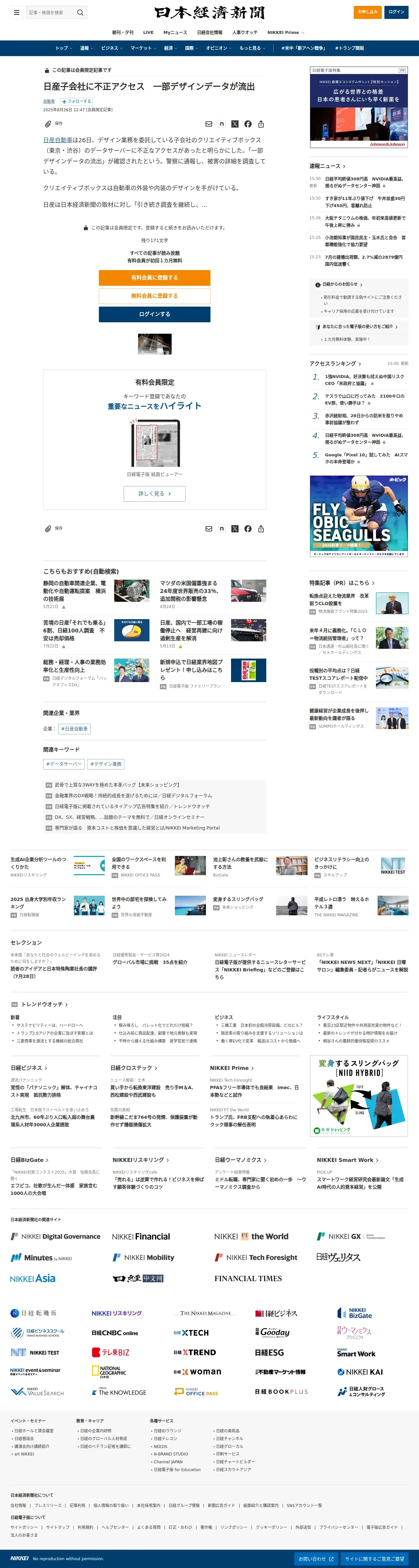Click 詳しく見る button
The image size is (419, 1568).
pos(155,494)
